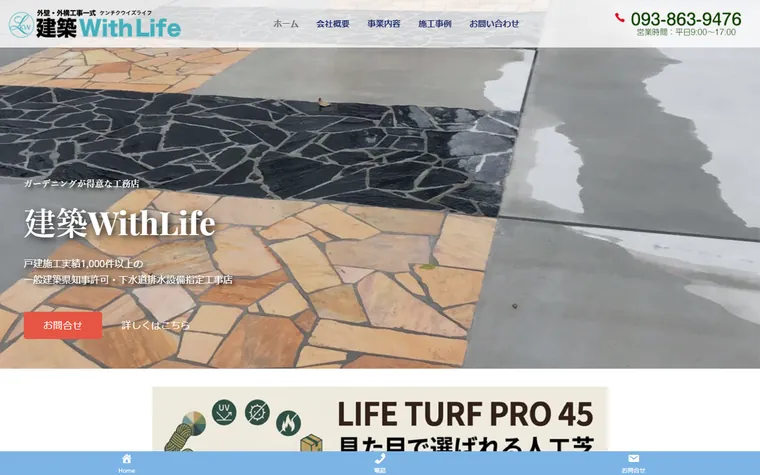Viewport: 760px width, 475px height.
Task: Click the text 営業時間：平日9:00～17:00
Action: (x=686, y=32)
